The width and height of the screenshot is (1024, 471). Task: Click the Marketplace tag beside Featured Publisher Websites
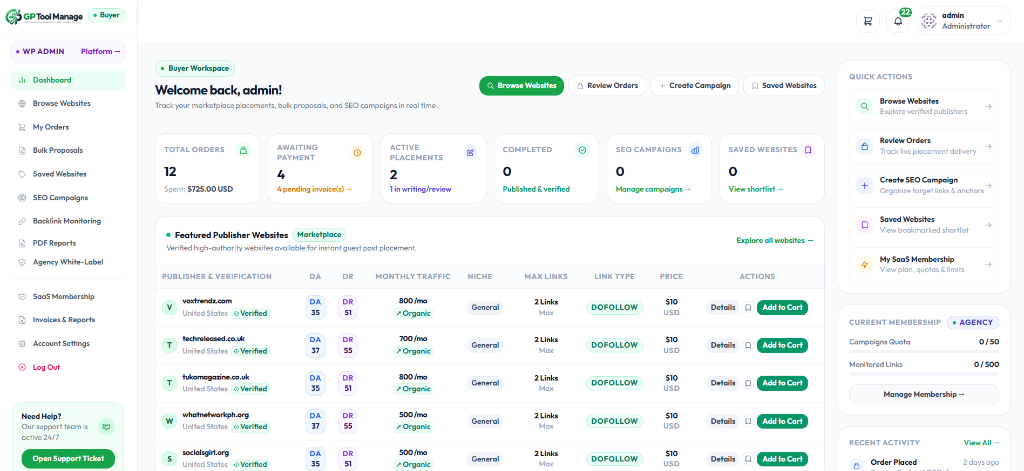click(319, 235)
